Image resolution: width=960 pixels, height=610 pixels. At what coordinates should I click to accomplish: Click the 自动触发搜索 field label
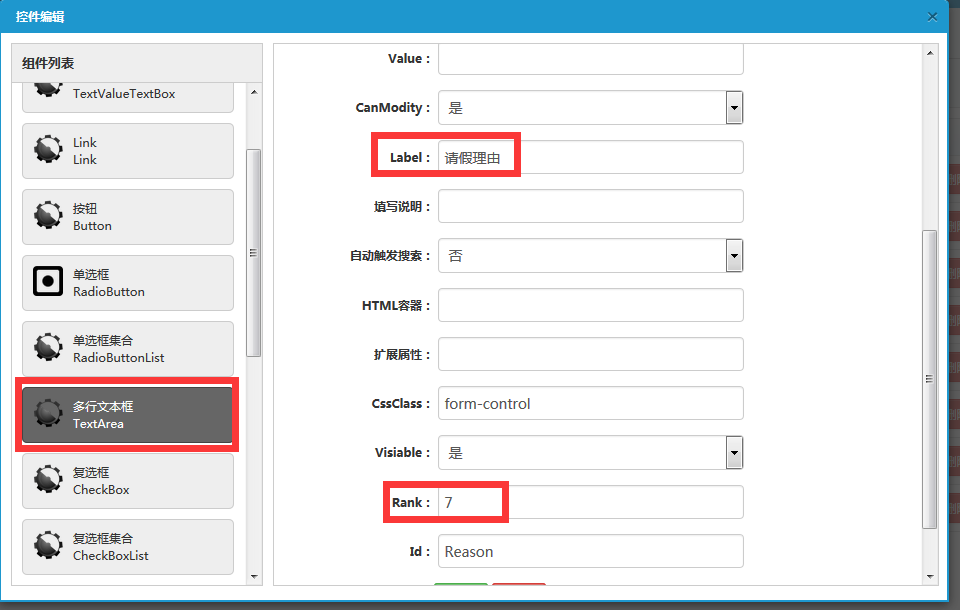(x=390, y=256)
